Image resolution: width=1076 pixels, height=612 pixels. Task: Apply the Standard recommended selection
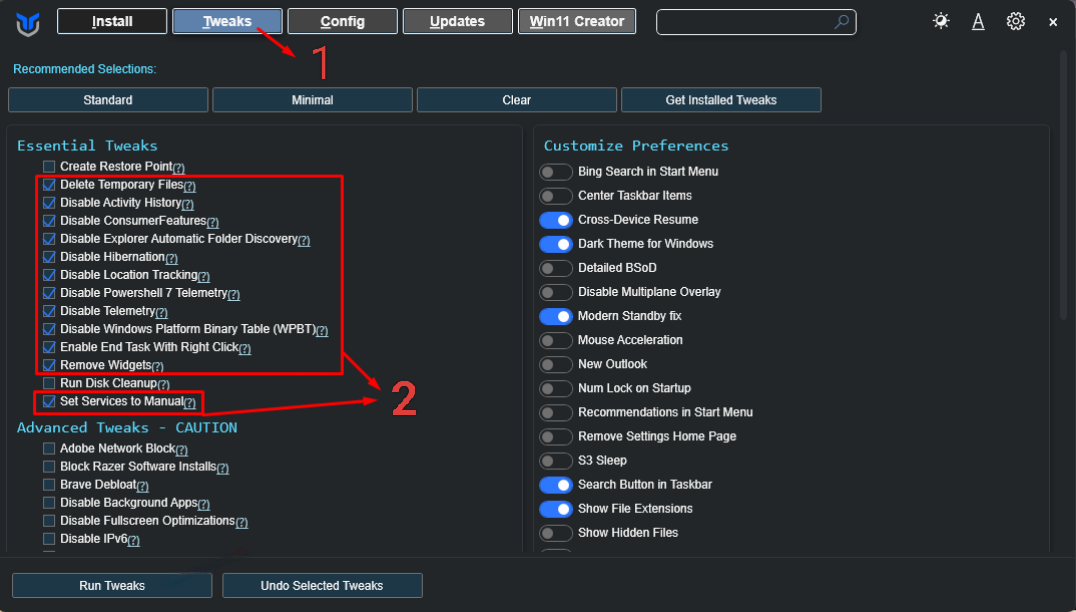coord(108,99)
